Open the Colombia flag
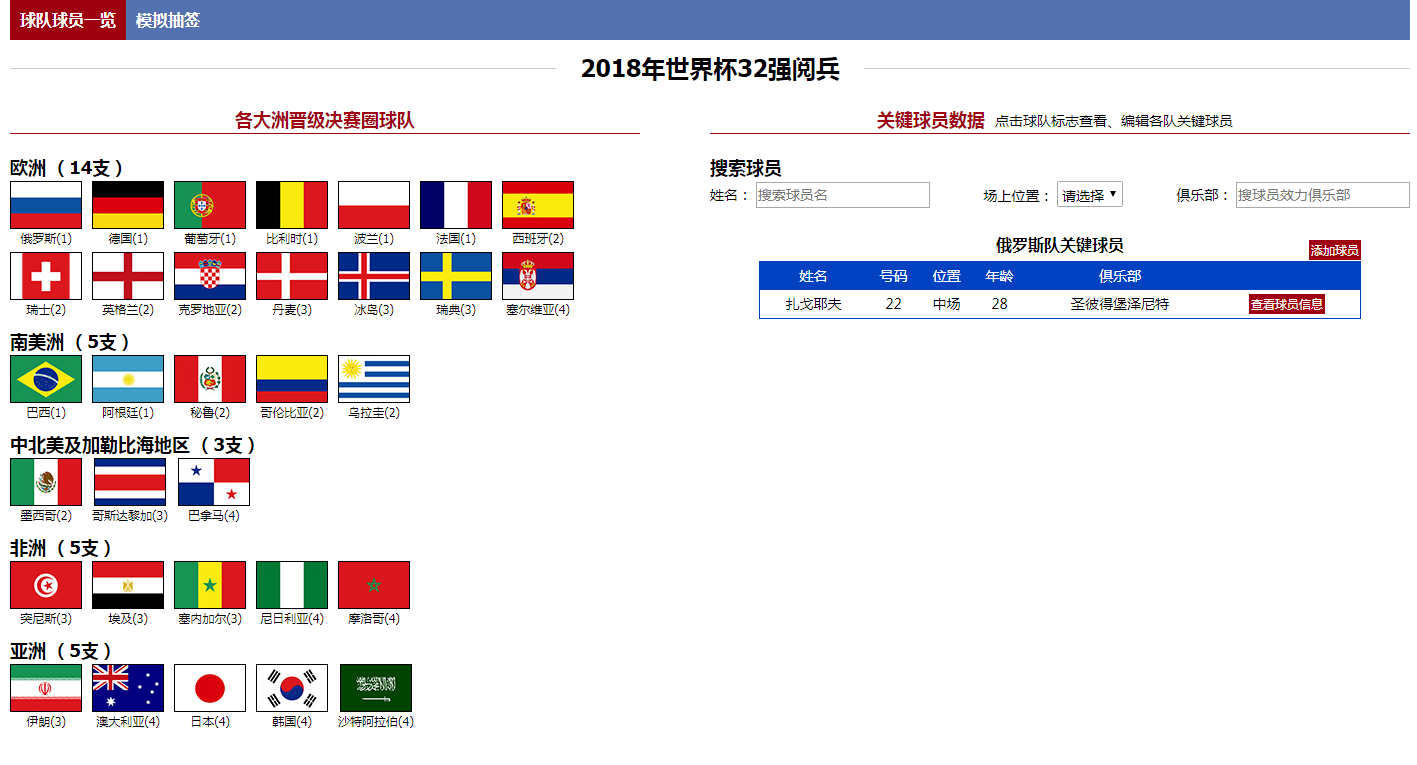 (x=292, y=379)
